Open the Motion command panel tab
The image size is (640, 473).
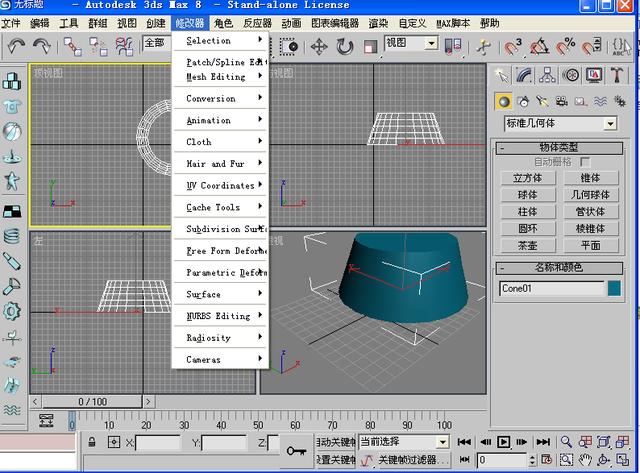point(571,75)
